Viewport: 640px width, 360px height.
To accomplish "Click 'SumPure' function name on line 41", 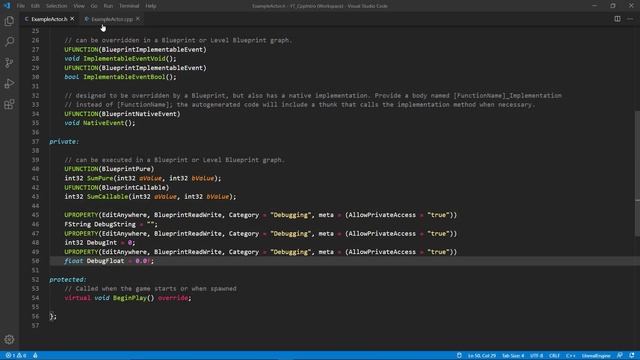I will click(x=100, y=178).
